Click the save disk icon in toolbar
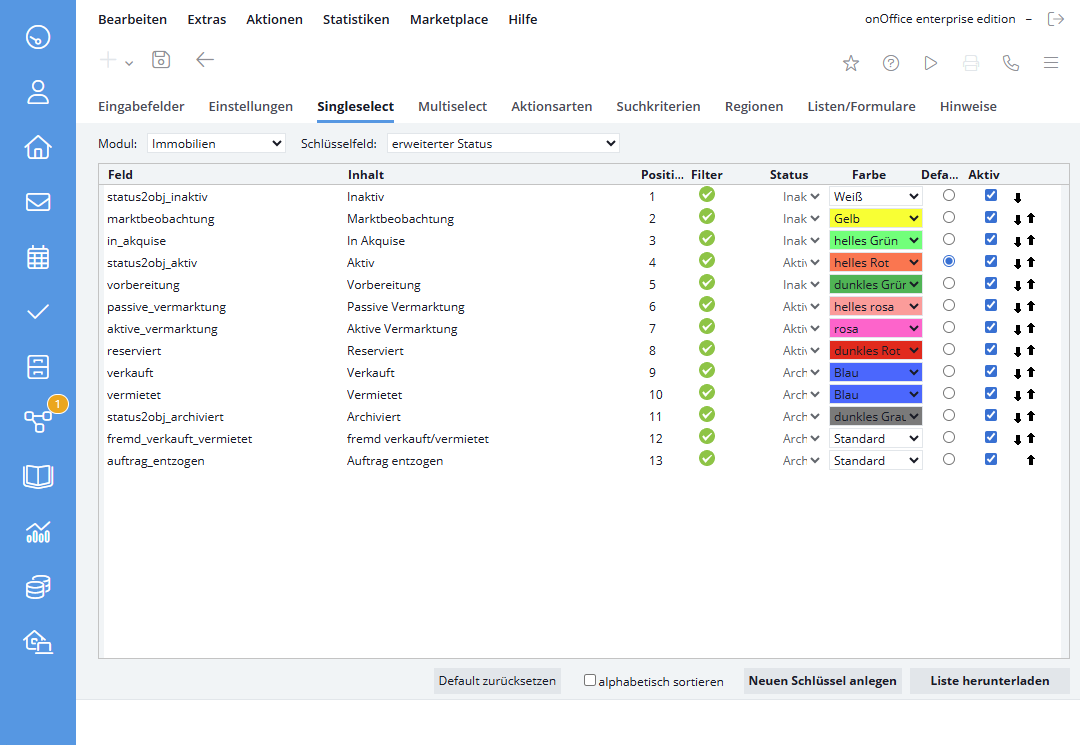The image size is (1080, 745). [x=161, y=60]
